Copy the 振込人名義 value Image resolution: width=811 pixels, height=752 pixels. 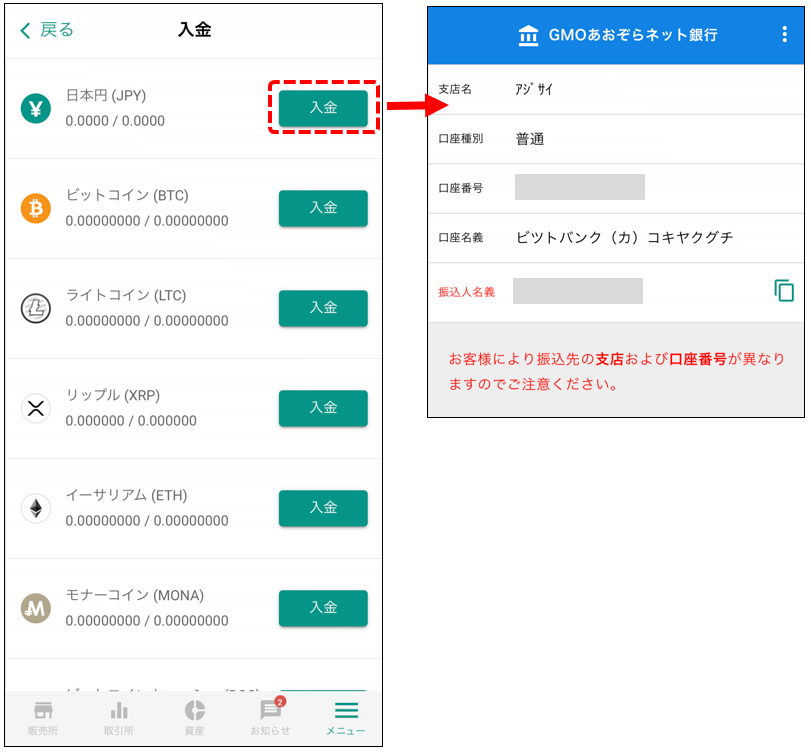click(784, 290)
